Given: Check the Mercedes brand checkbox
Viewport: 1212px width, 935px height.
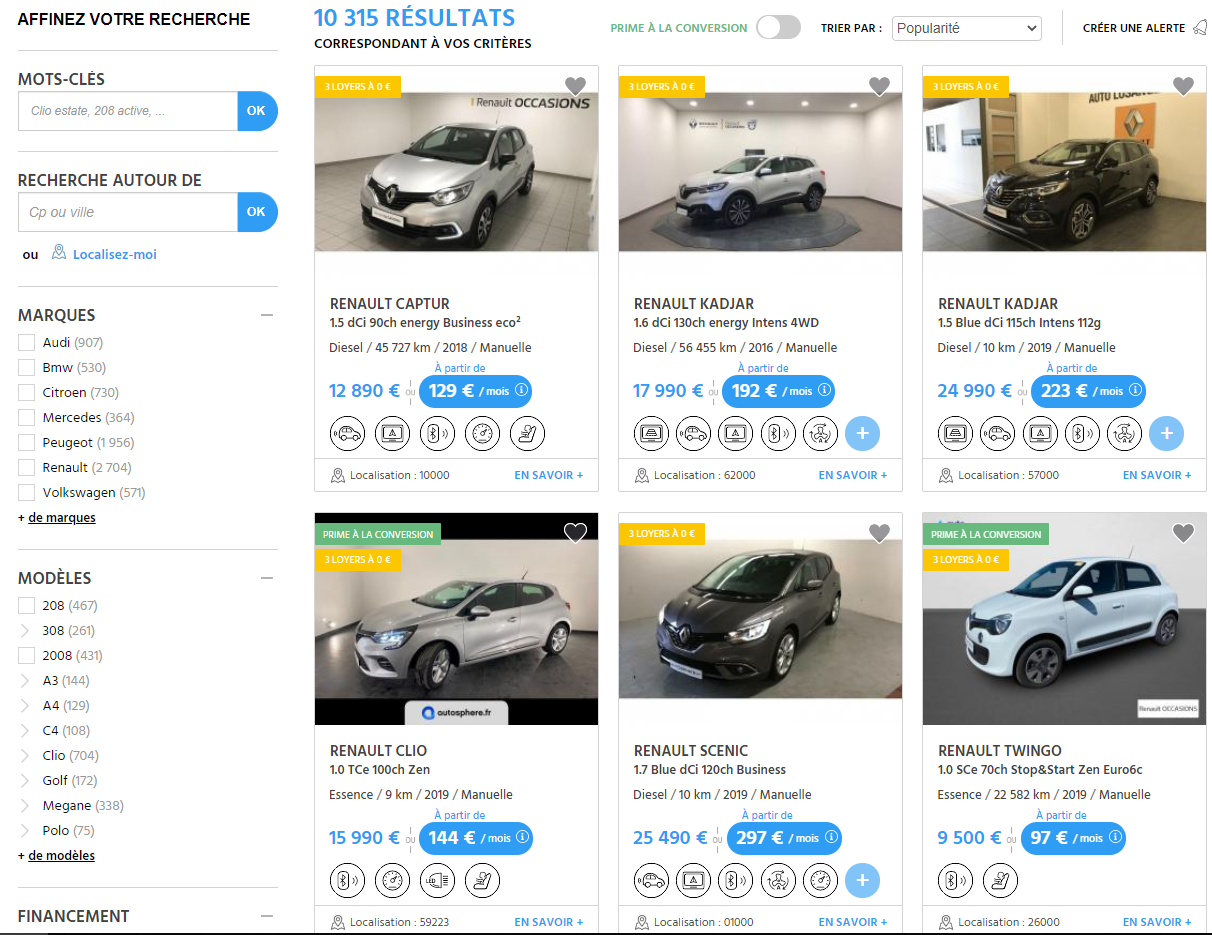Looking at the screenshot, I should click(x=27, y=418).
